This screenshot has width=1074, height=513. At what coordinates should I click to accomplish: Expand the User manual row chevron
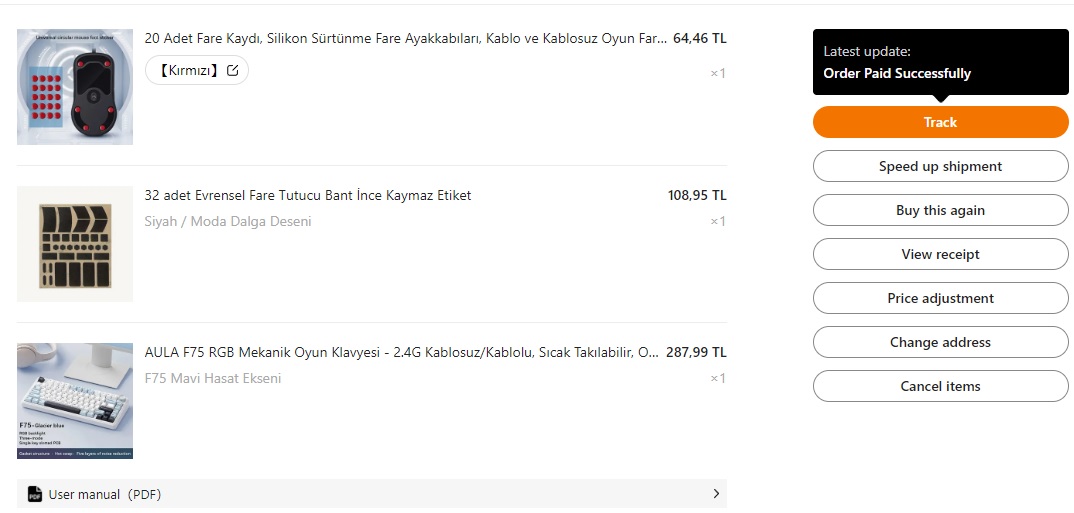716,494
